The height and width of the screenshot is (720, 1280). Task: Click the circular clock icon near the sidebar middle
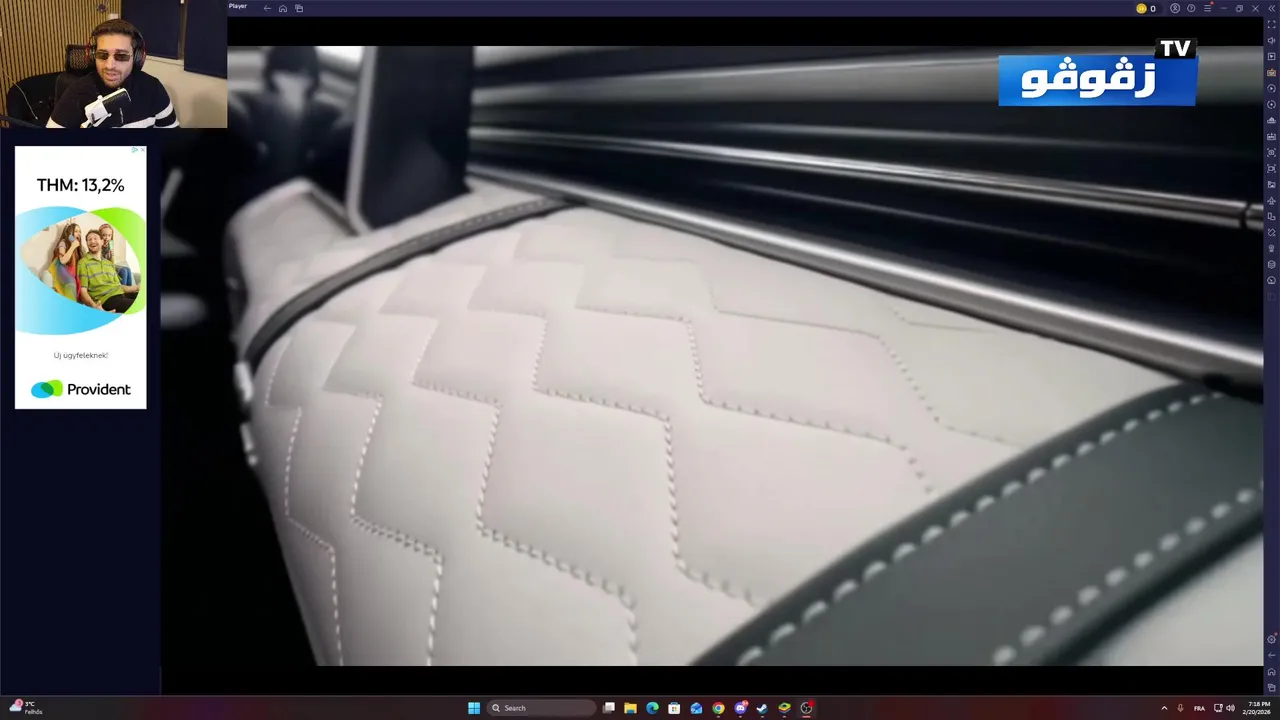pos(1271,280)
